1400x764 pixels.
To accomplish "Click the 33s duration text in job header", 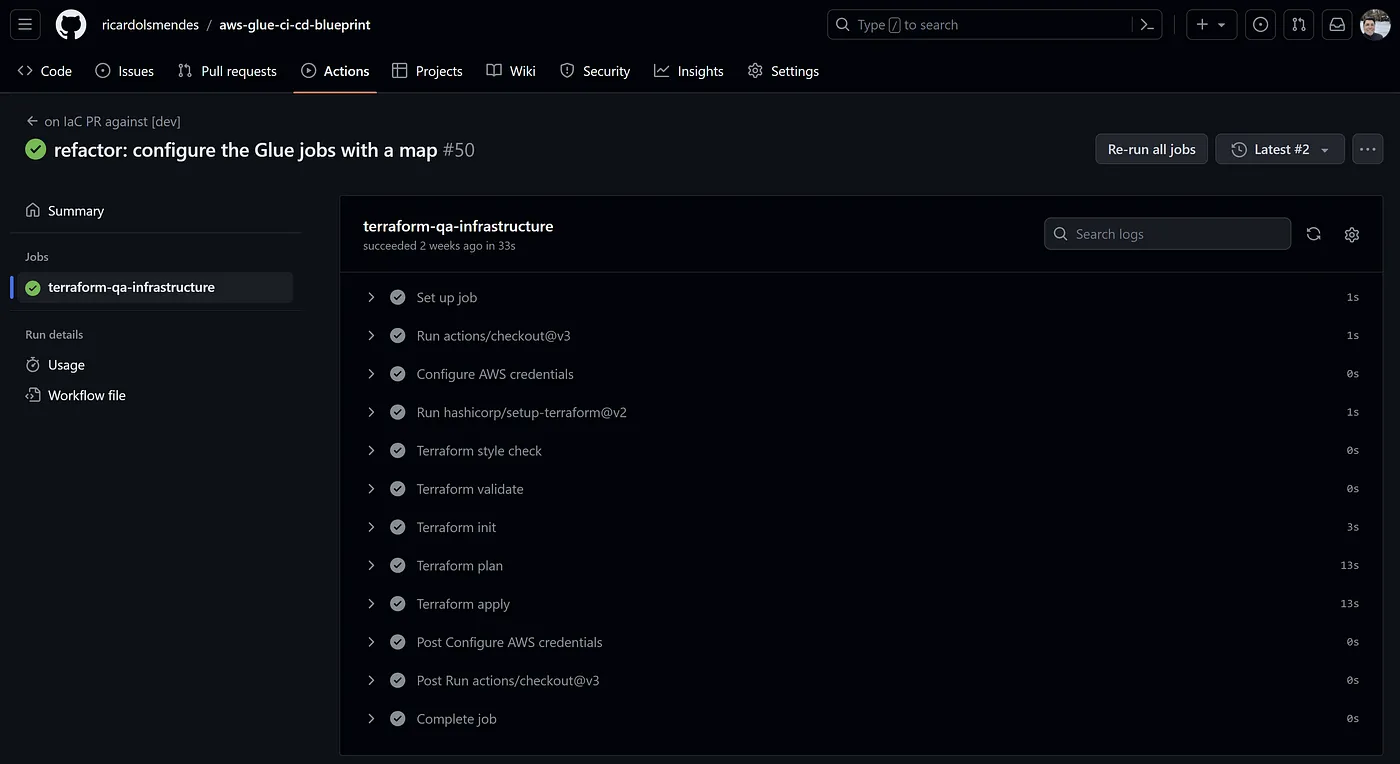I will [506, 246].
